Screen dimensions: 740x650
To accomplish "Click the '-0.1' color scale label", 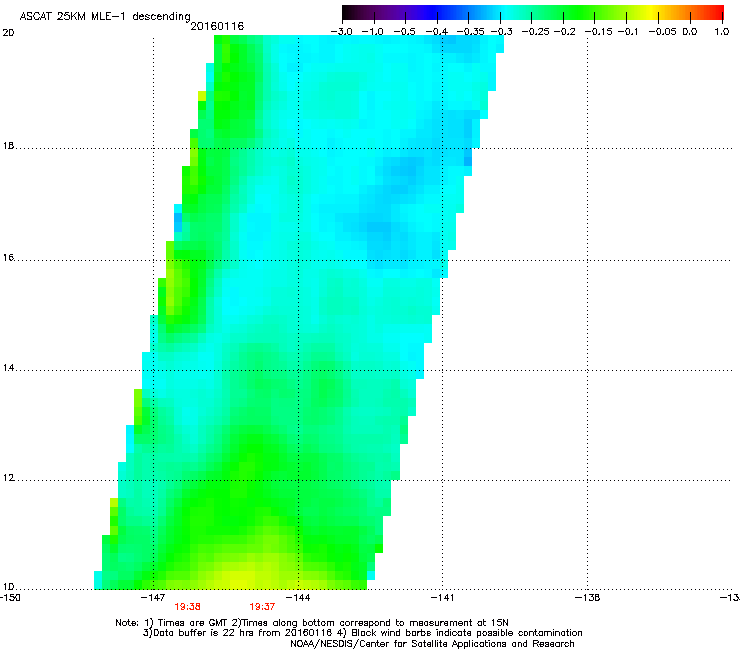I will (x=629, y=32).
